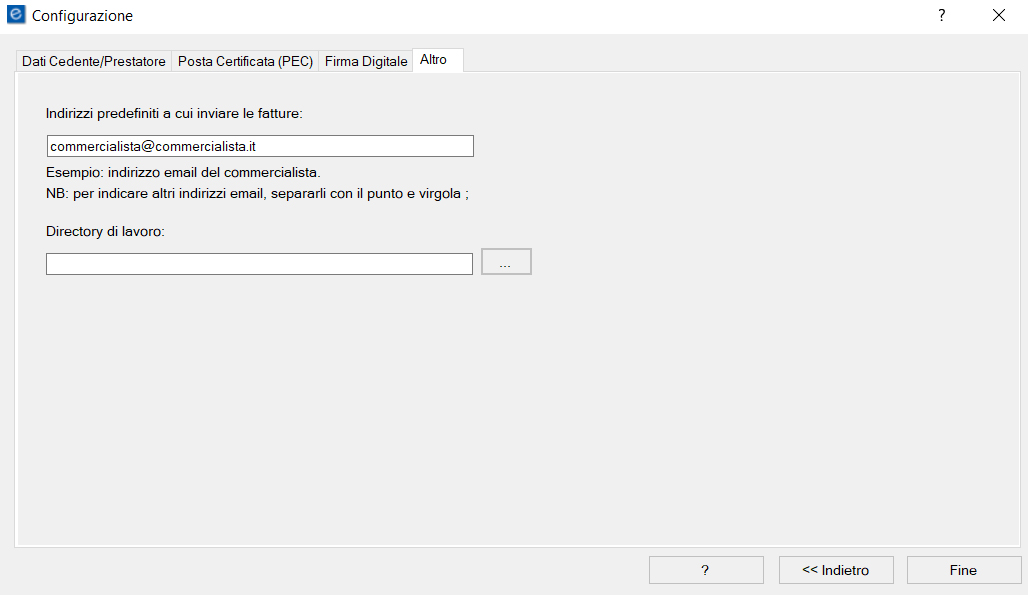The width and height of the screenshot is (1028, 595).
Task: Click the title bar question mark help icon
Action: coord(941,15)
